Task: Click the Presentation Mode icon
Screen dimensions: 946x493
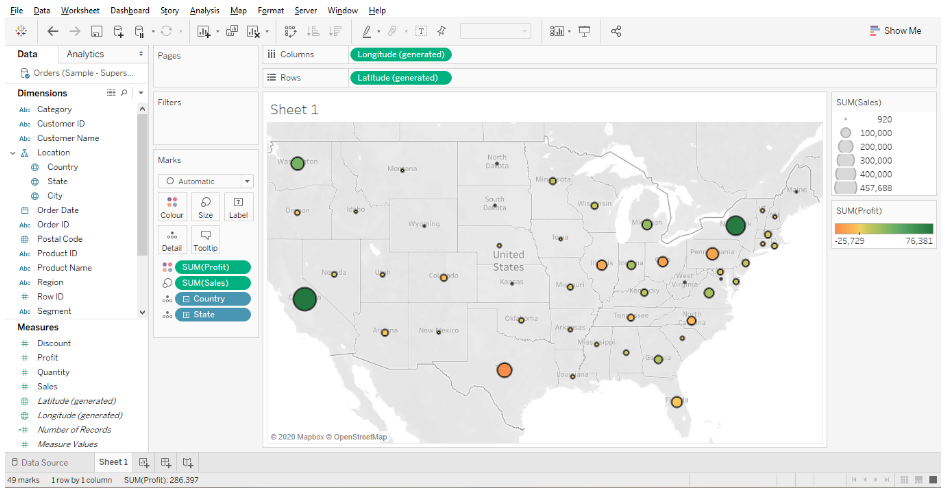Action: [584, 31]
